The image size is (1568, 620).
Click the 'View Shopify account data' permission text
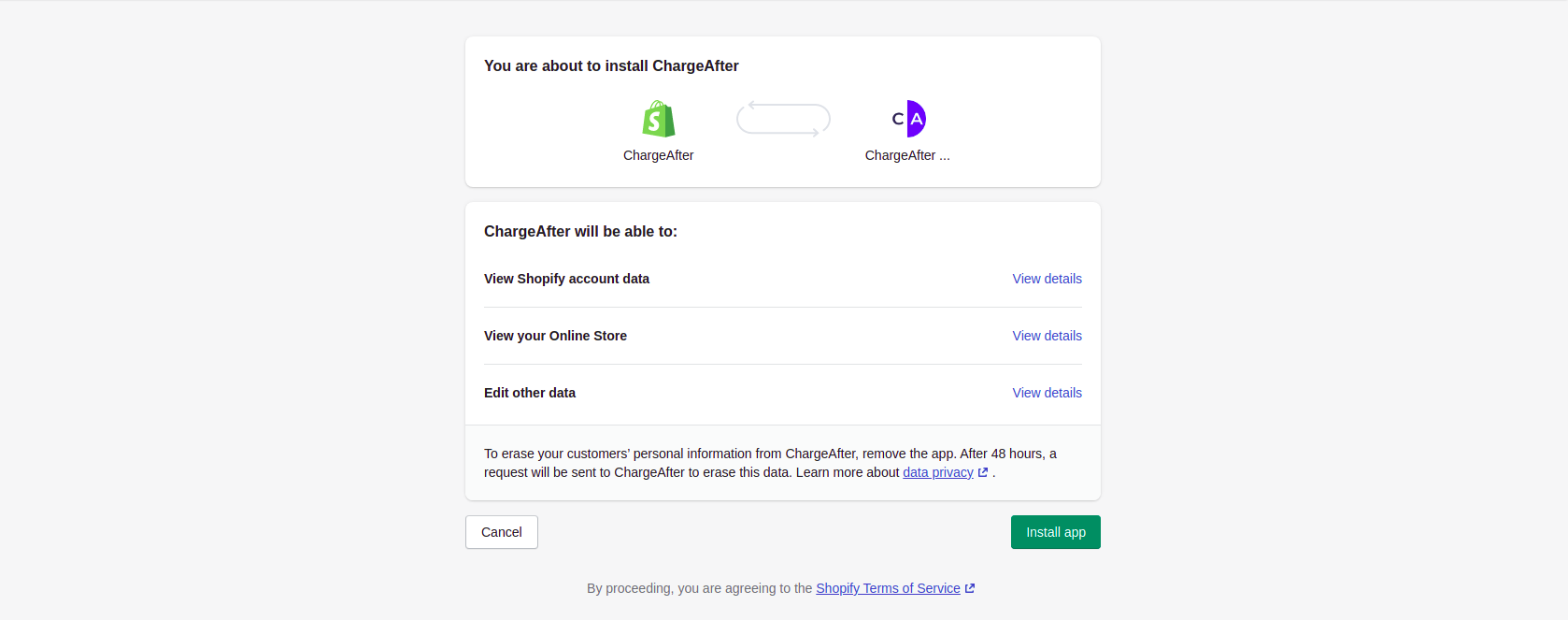click(x=566, y=279)
